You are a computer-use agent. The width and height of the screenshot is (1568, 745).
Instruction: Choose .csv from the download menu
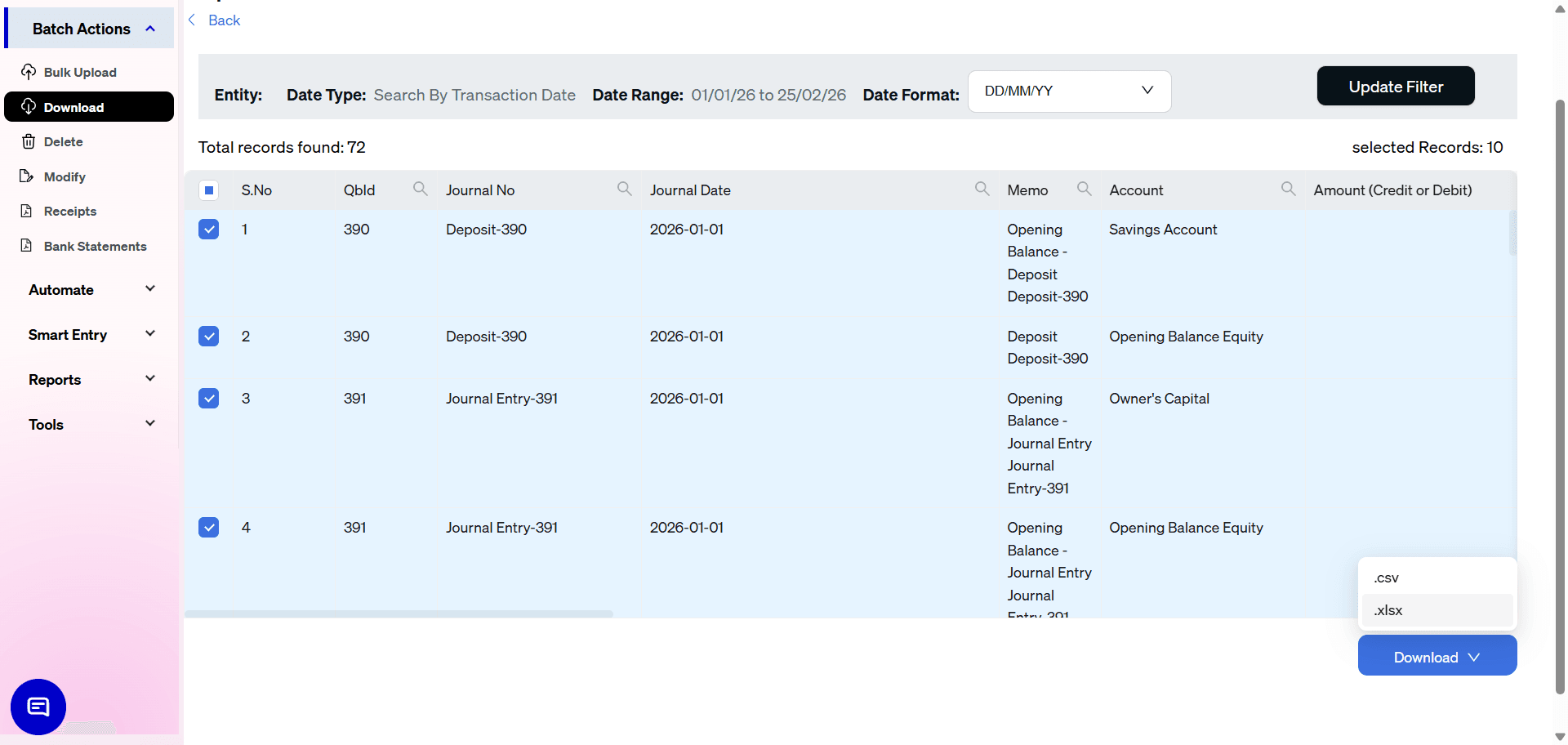(x=1386, y=578)
